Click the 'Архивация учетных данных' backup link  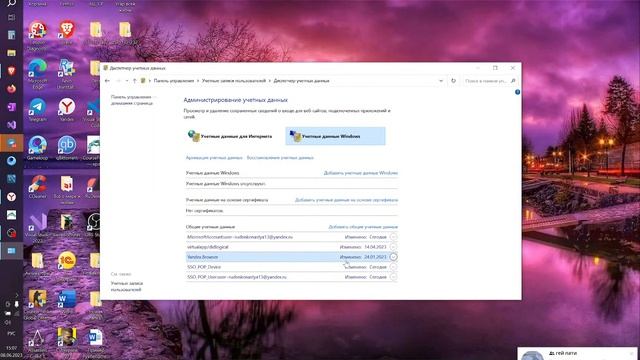[214, 158]
